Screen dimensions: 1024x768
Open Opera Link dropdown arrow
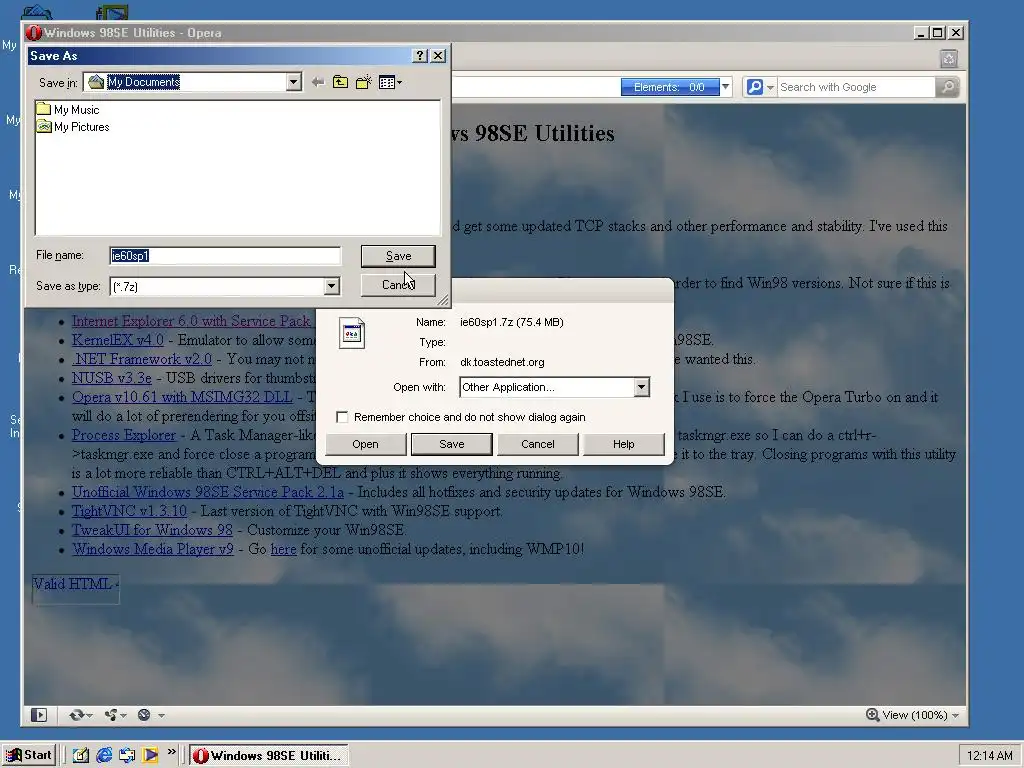click(x=89, y=716)
